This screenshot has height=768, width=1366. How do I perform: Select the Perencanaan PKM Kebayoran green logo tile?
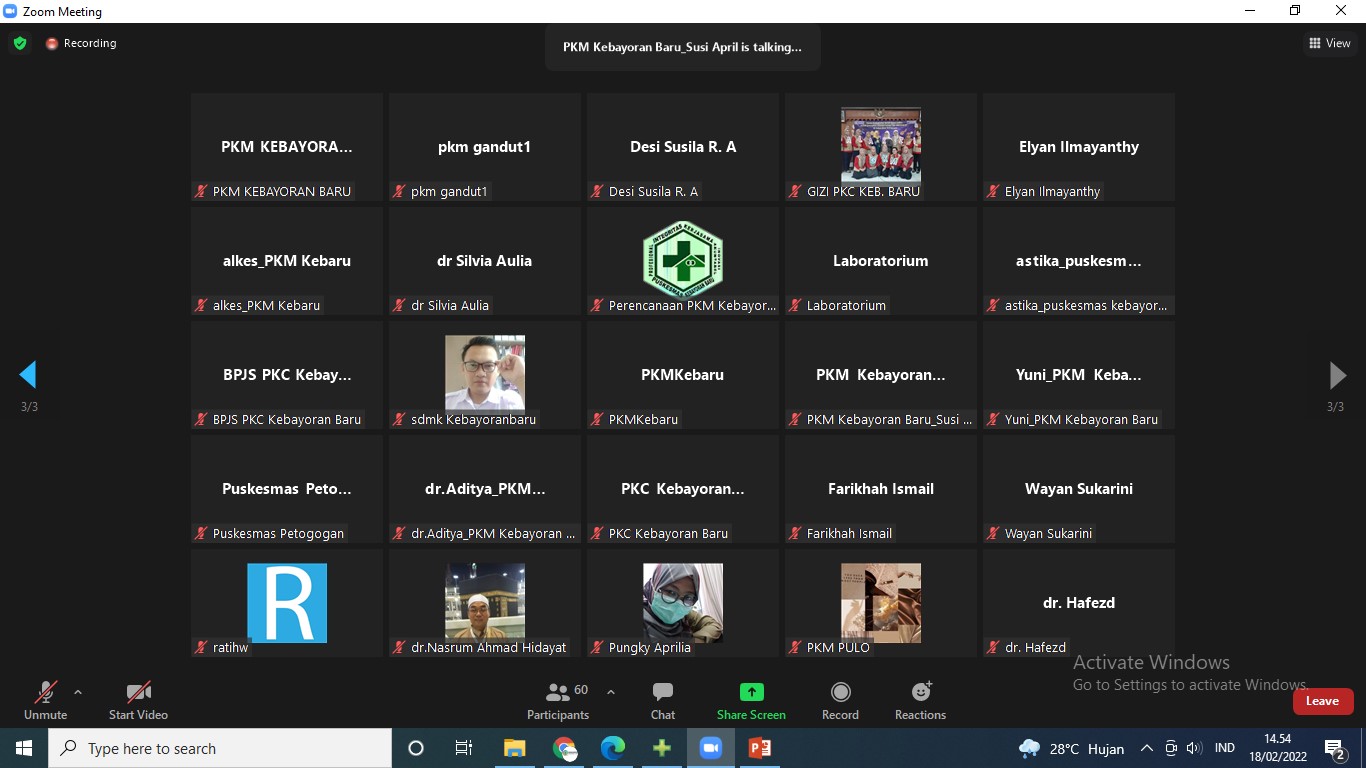pyautogui.click(x=683, y=261)
